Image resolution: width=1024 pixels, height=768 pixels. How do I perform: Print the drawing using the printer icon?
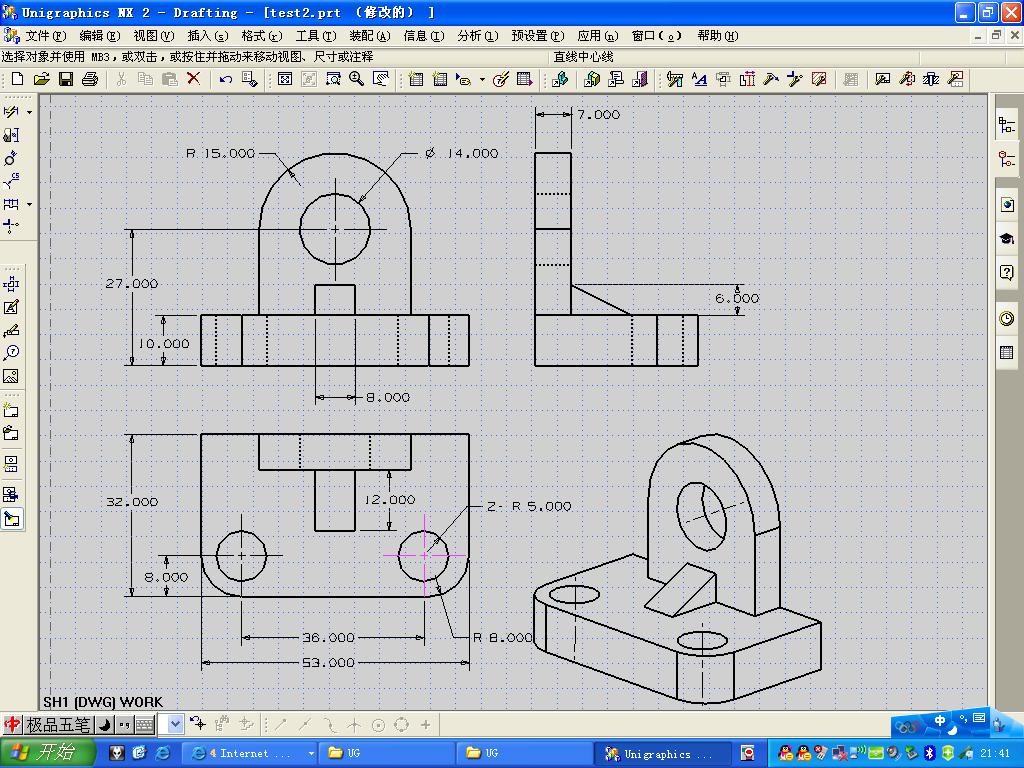click(89, 79)
